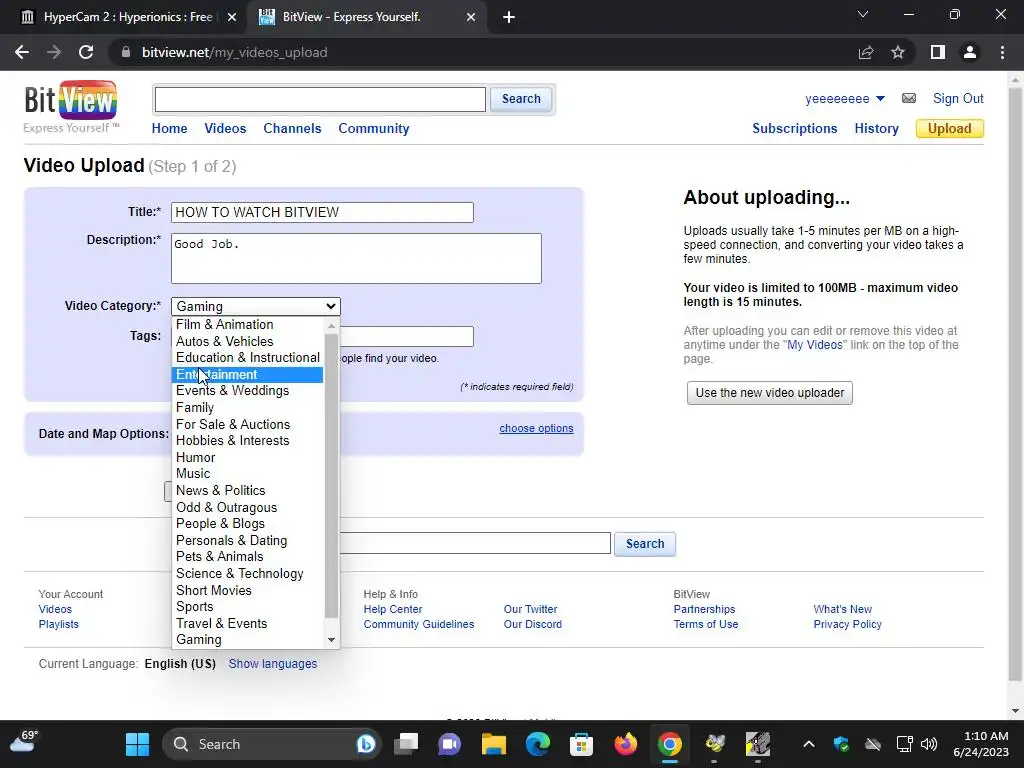The image size is (1024, 768).
Task: Choose Autos & Vehicles from the list
Action: click(248, 342)
